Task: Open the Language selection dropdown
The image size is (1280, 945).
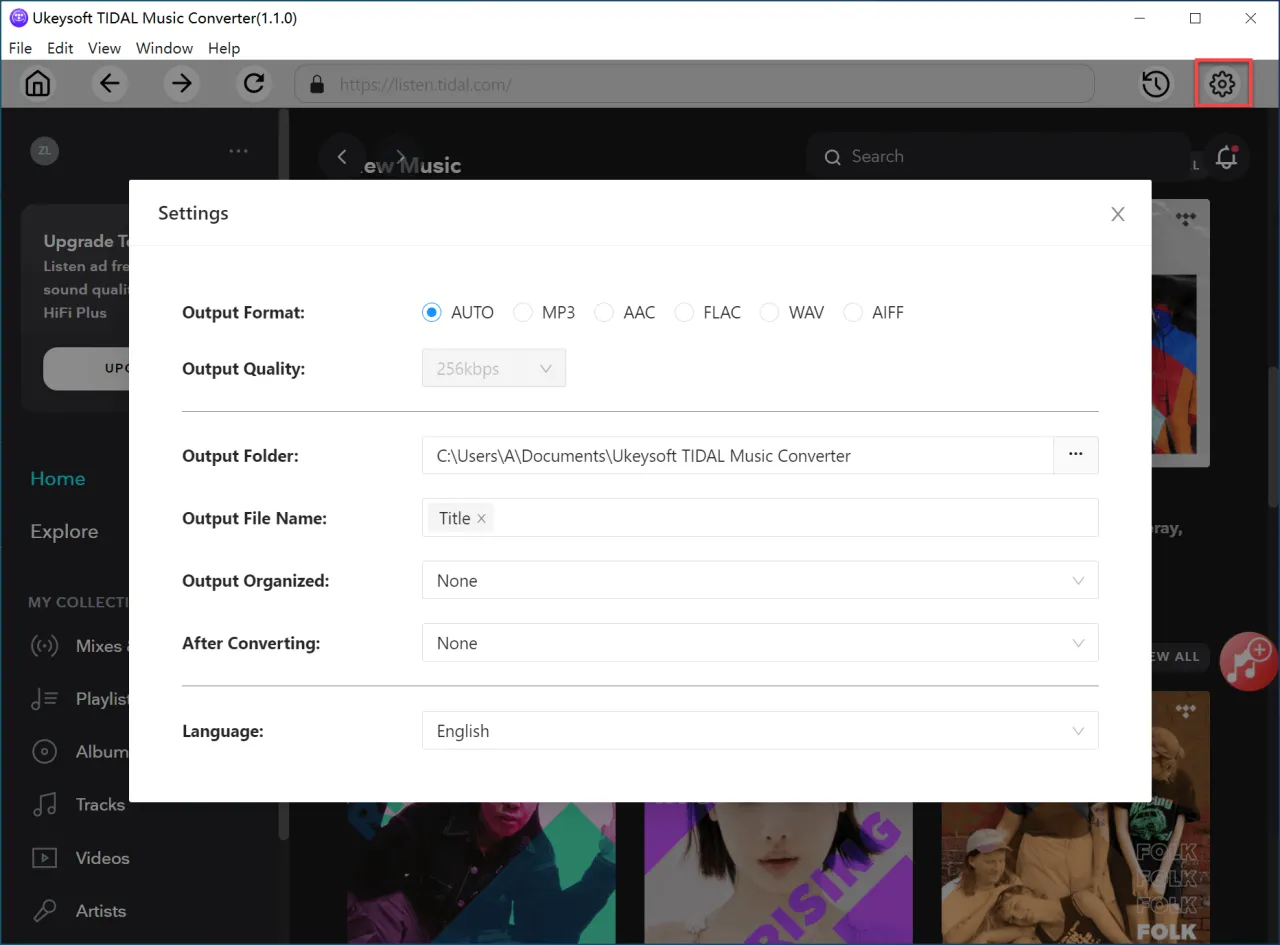Action: [1078, 731]
